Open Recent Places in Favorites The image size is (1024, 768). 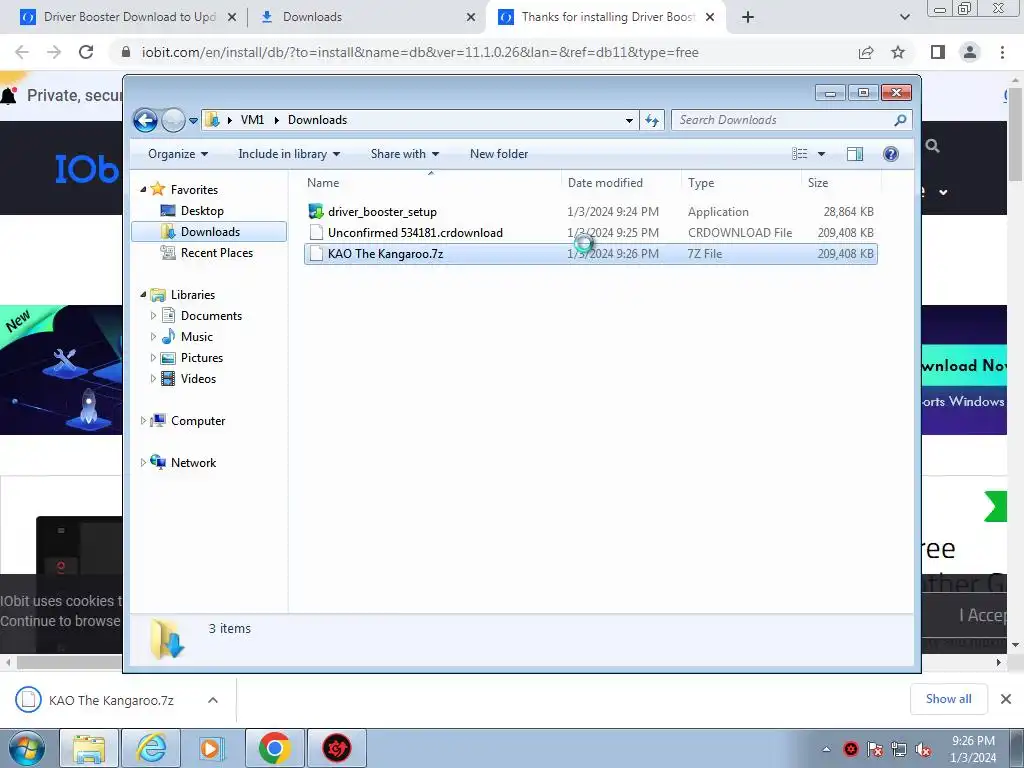coord(217,253)
